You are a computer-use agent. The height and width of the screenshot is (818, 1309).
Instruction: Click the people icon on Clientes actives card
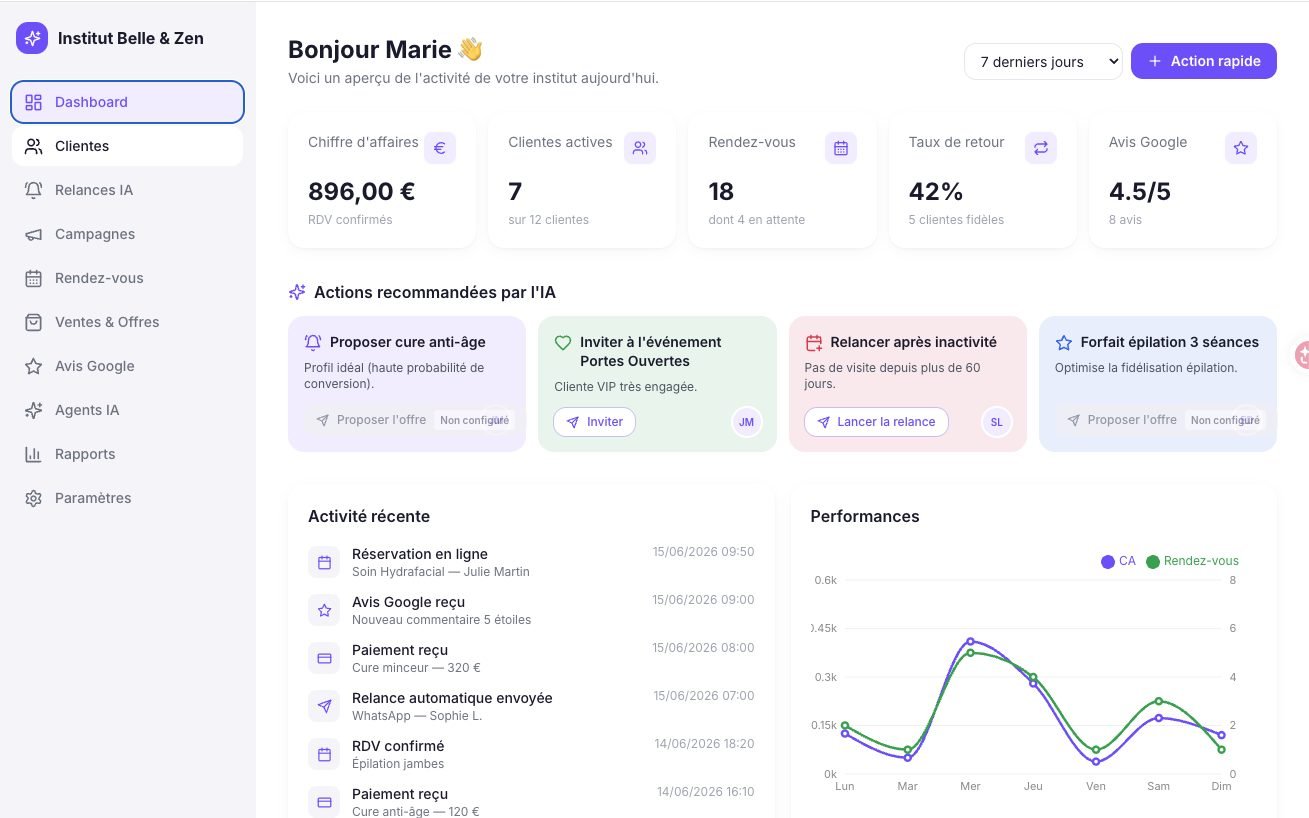click(640, 148)
